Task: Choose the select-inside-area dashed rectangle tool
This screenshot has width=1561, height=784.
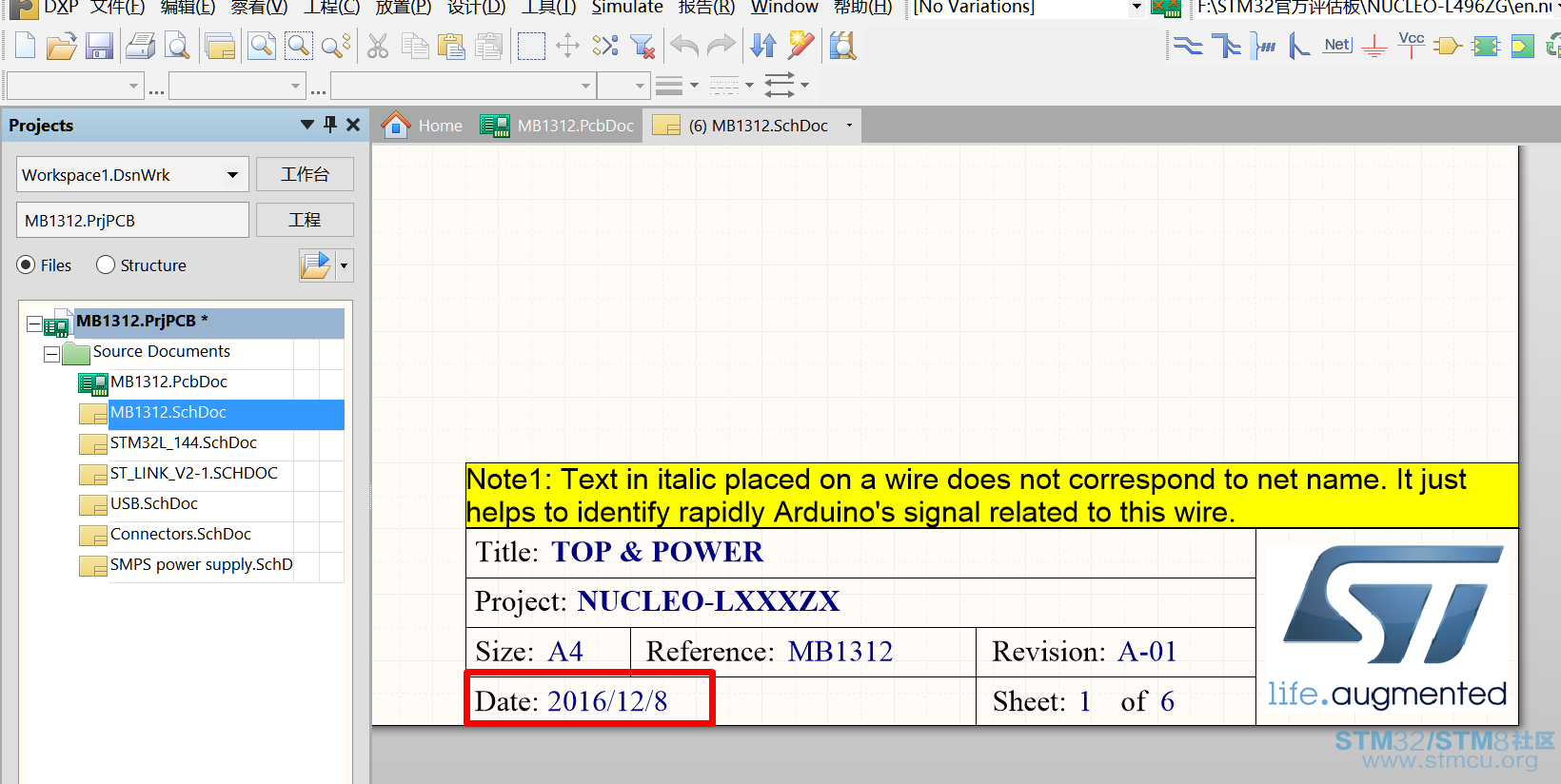Action: pyautogui.click(x=531, y=46)
